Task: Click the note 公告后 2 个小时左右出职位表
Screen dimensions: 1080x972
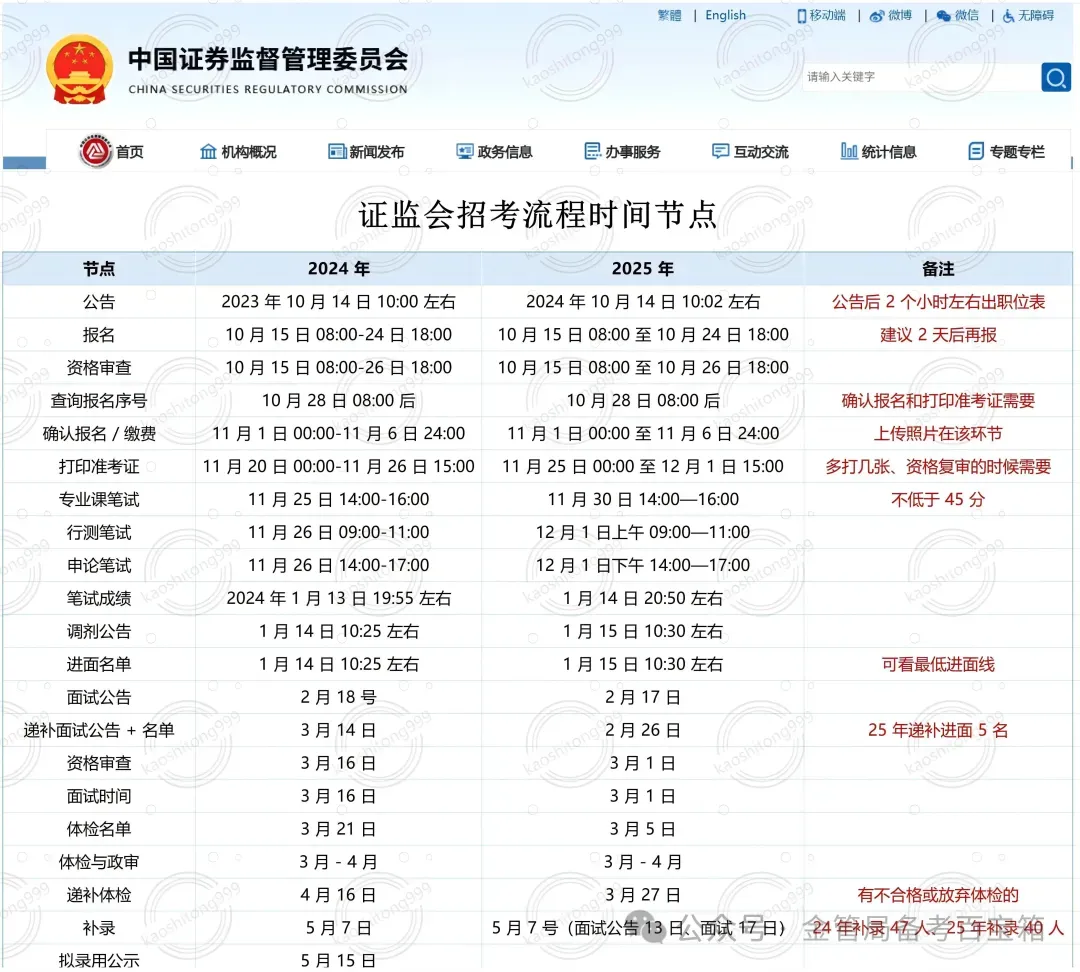Action: (938, 302)
